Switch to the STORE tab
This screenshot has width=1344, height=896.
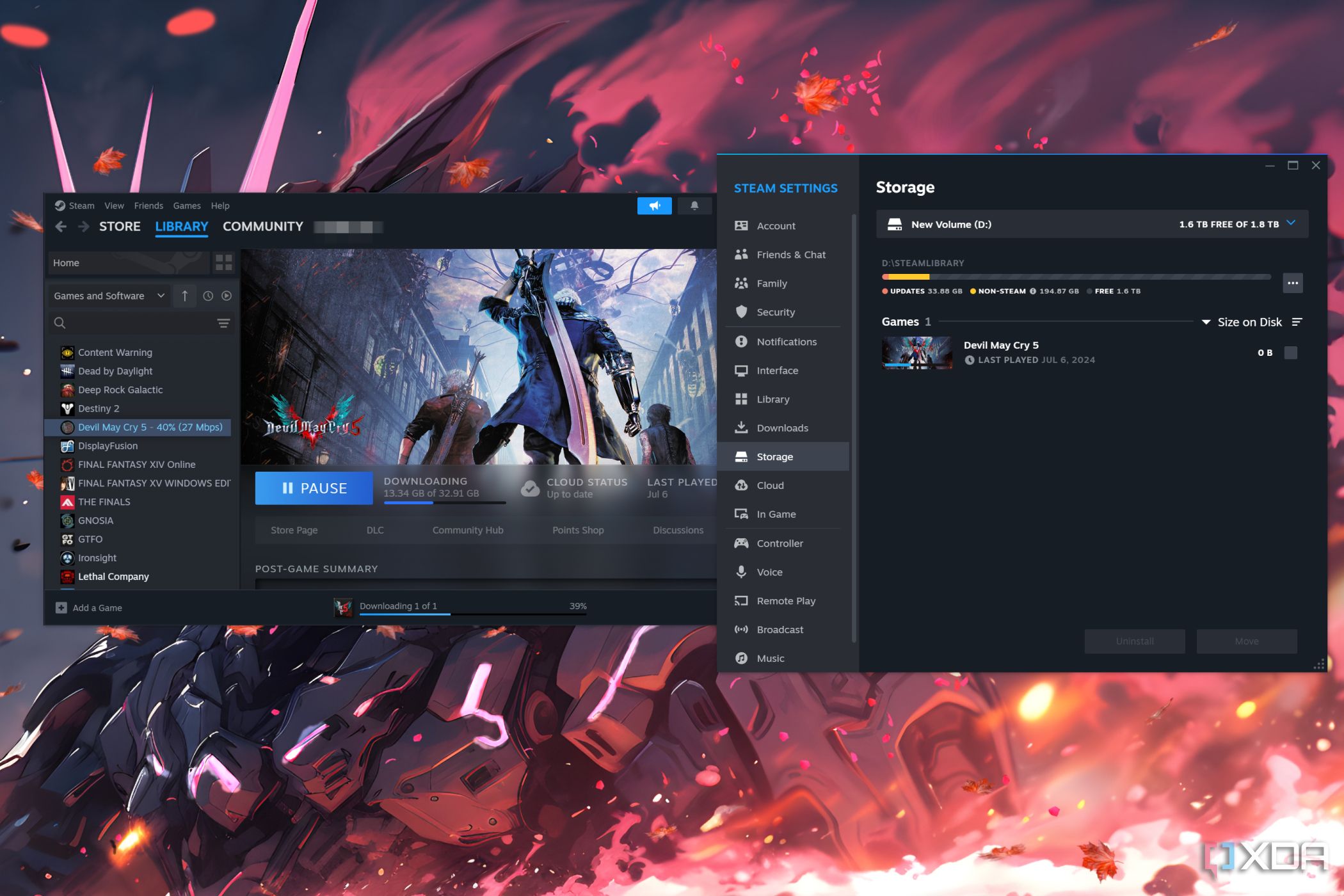(x=120, y=226)
